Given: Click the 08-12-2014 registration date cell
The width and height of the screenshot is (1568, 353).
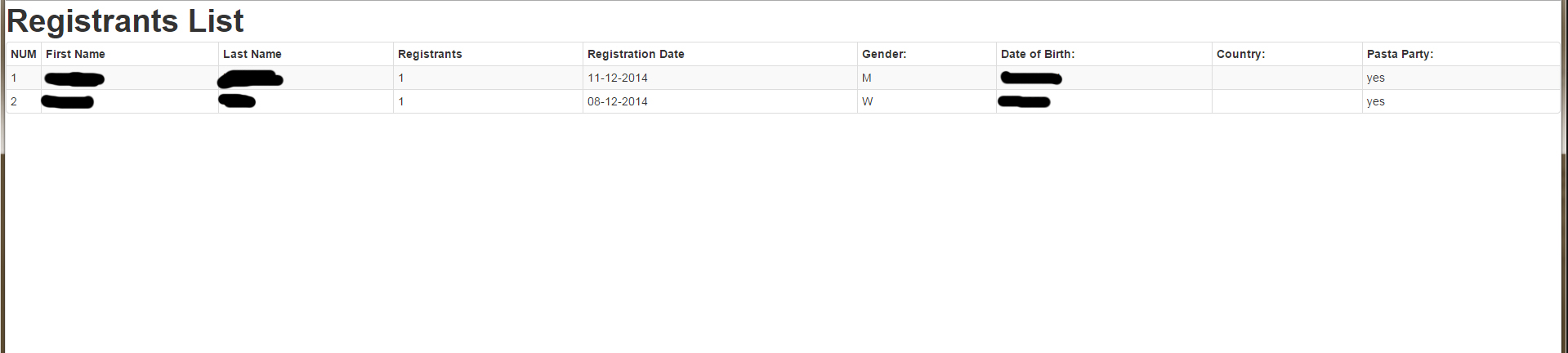Looking at the screenshot, I should click(x=618, y=101).
